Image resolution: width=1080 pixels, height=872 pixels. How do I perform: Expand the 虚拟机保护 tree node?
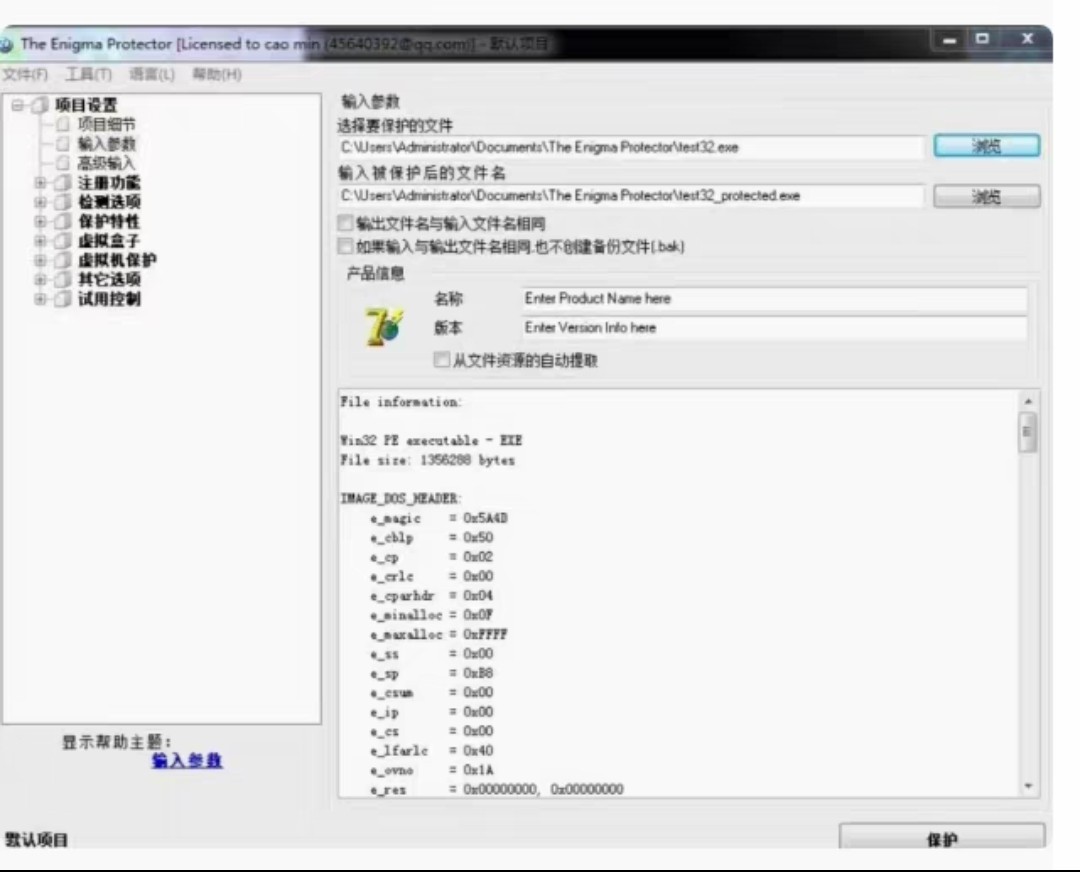pos(40,260)
